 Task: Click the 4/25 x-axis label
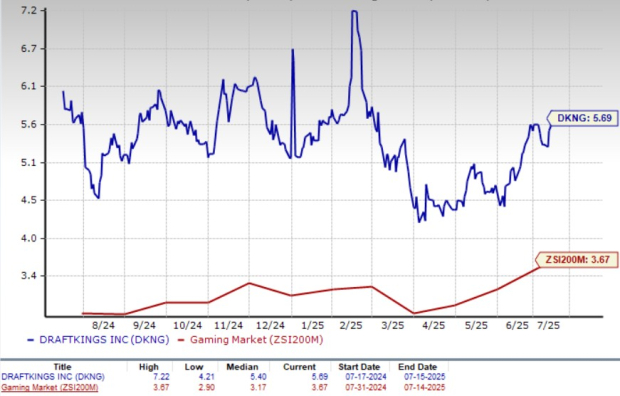point(434,326)
